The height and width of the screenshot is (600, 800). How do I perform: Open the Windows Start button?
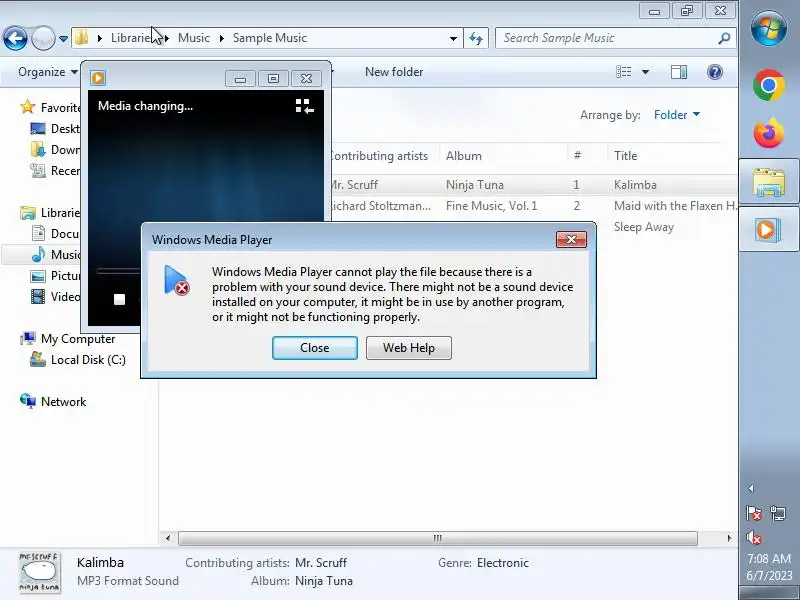769,27
